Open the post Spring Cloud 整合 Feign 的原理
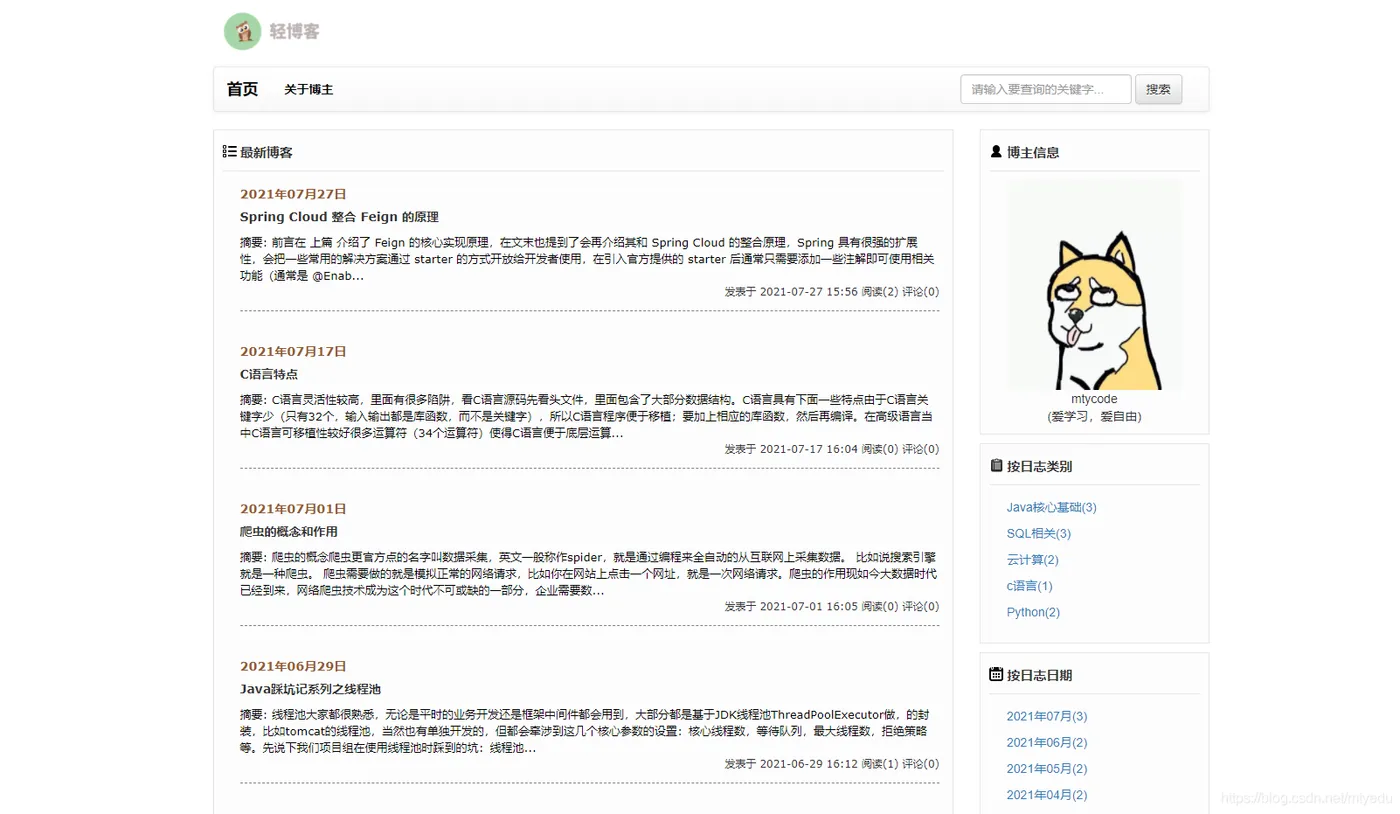Viewport: 1400px width, 814px height. click(x=339, y=217)
